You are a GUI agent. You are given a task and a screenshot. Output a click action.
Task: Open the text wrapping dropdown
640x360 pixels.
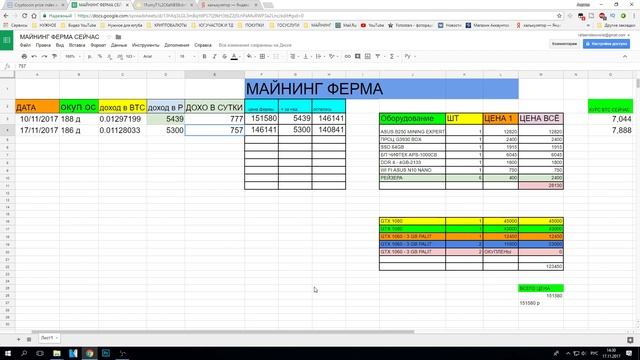pyautogui.click(x=320, y=56)
